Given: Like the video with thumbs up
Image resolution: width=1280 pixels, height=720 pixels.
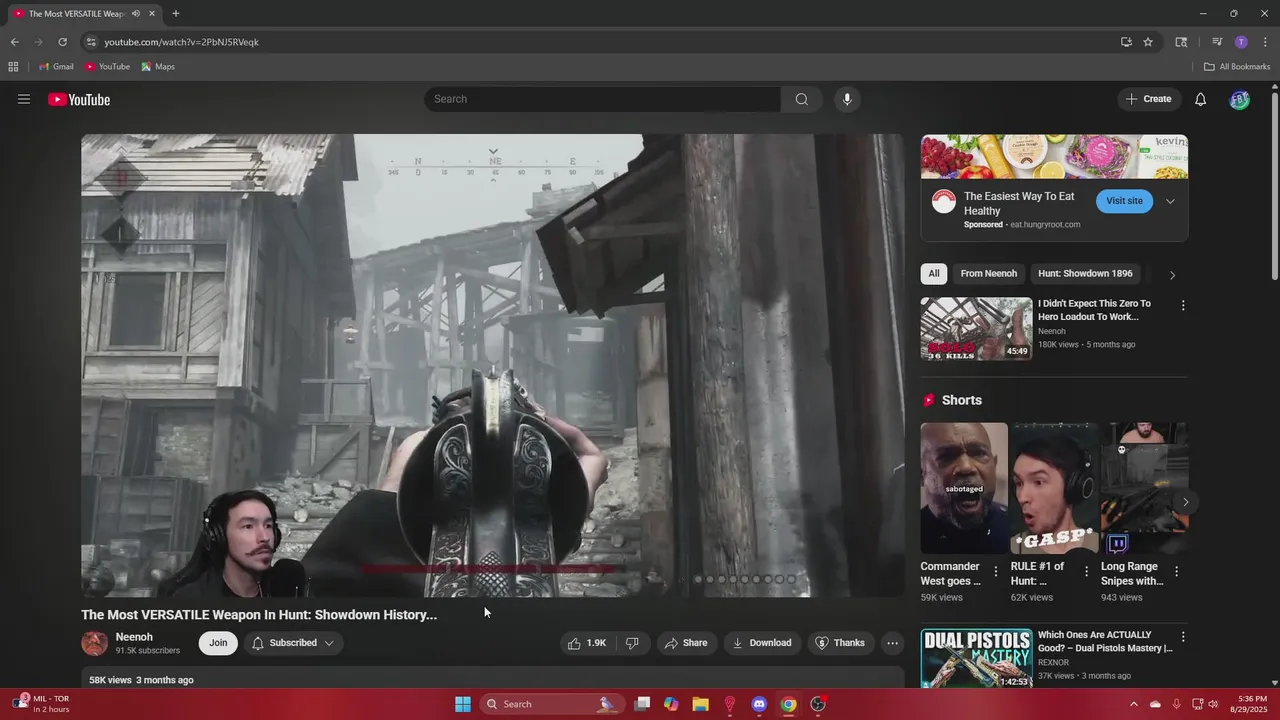Looking at the screenshot, I should 587,643.
